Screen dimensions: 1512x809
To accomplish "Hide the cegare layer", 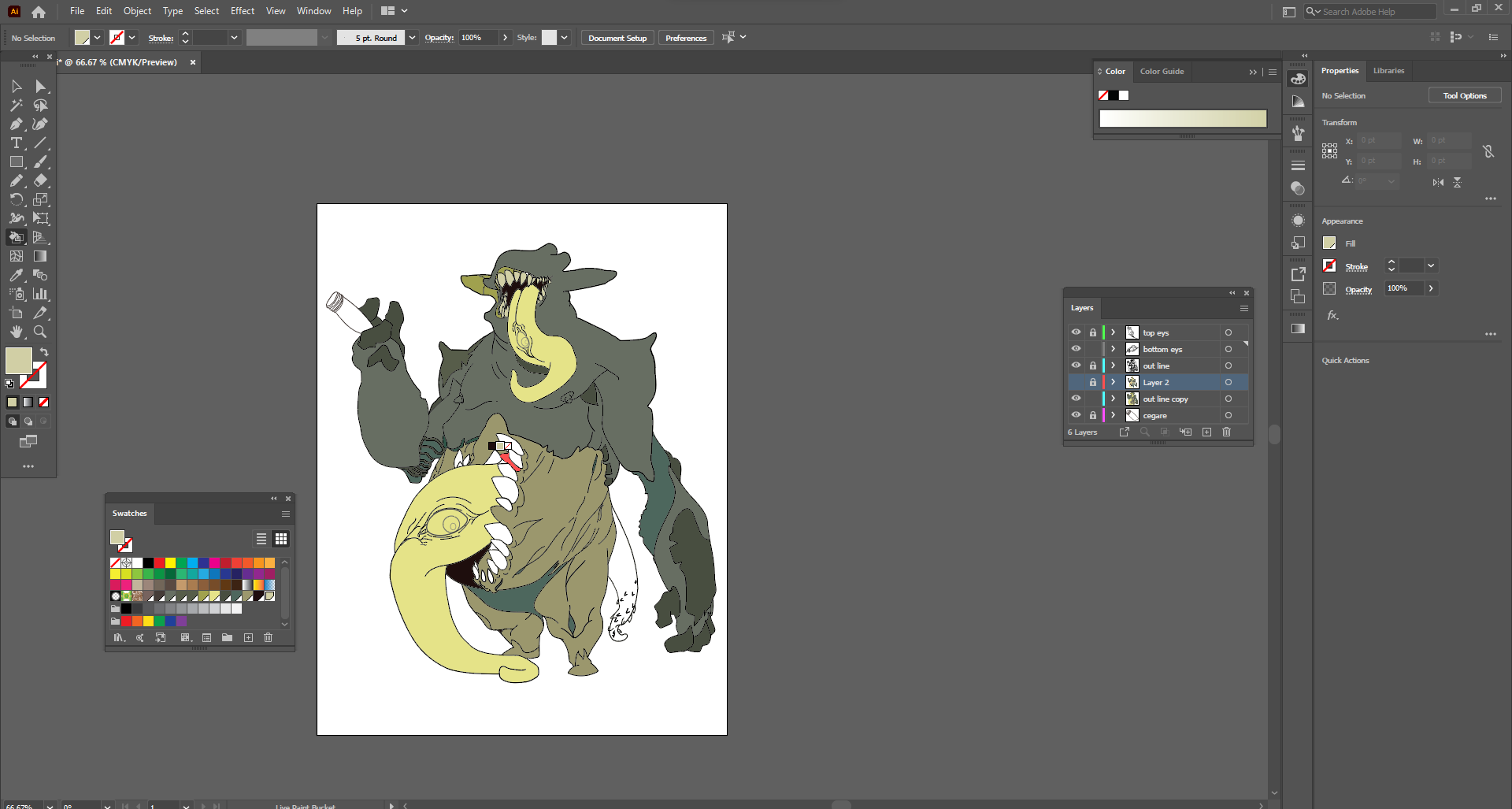I will point(1076,415).
